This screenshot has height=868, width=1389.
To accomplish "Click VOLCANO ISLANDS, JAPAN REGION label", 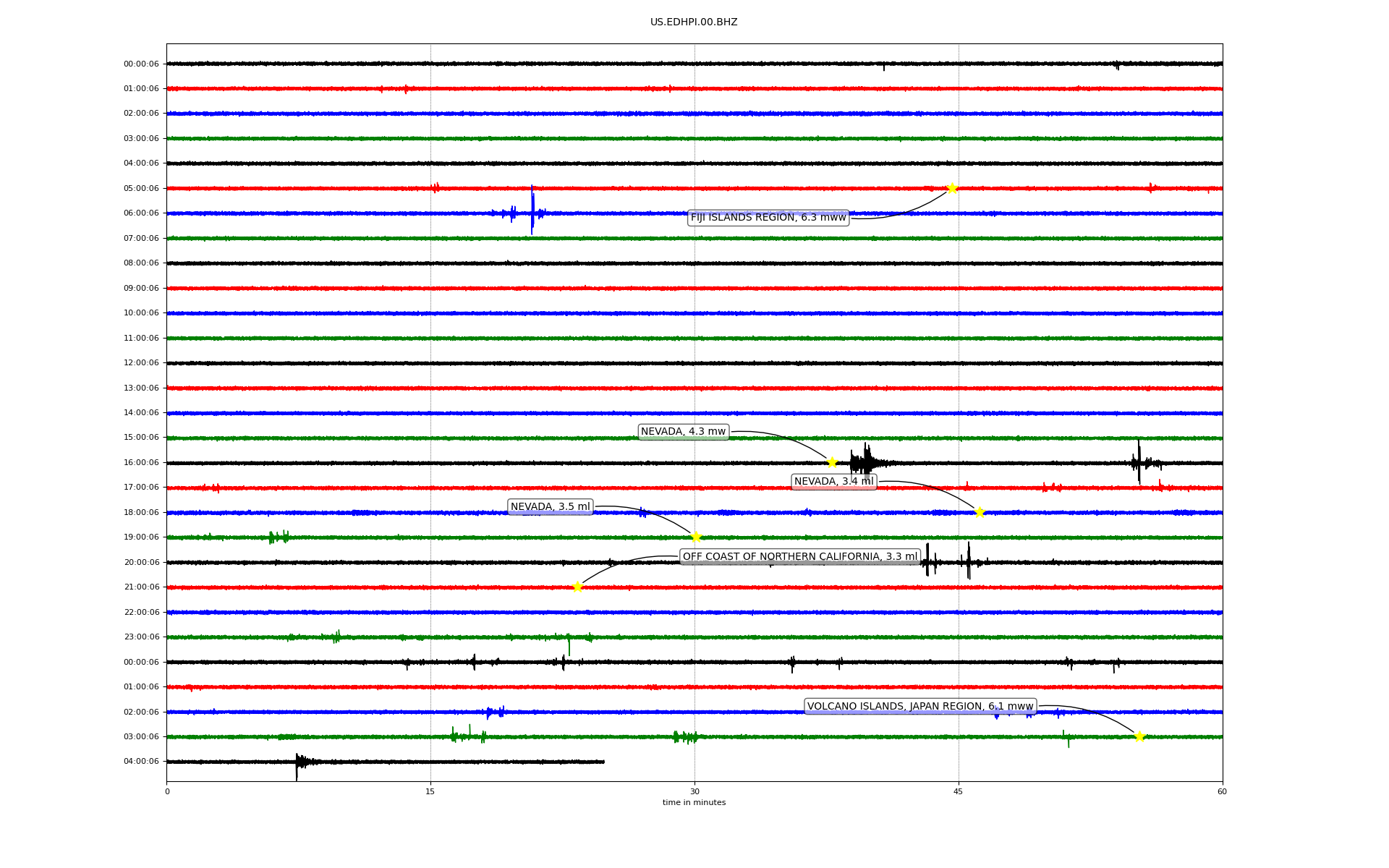I will tap(919, 707).
